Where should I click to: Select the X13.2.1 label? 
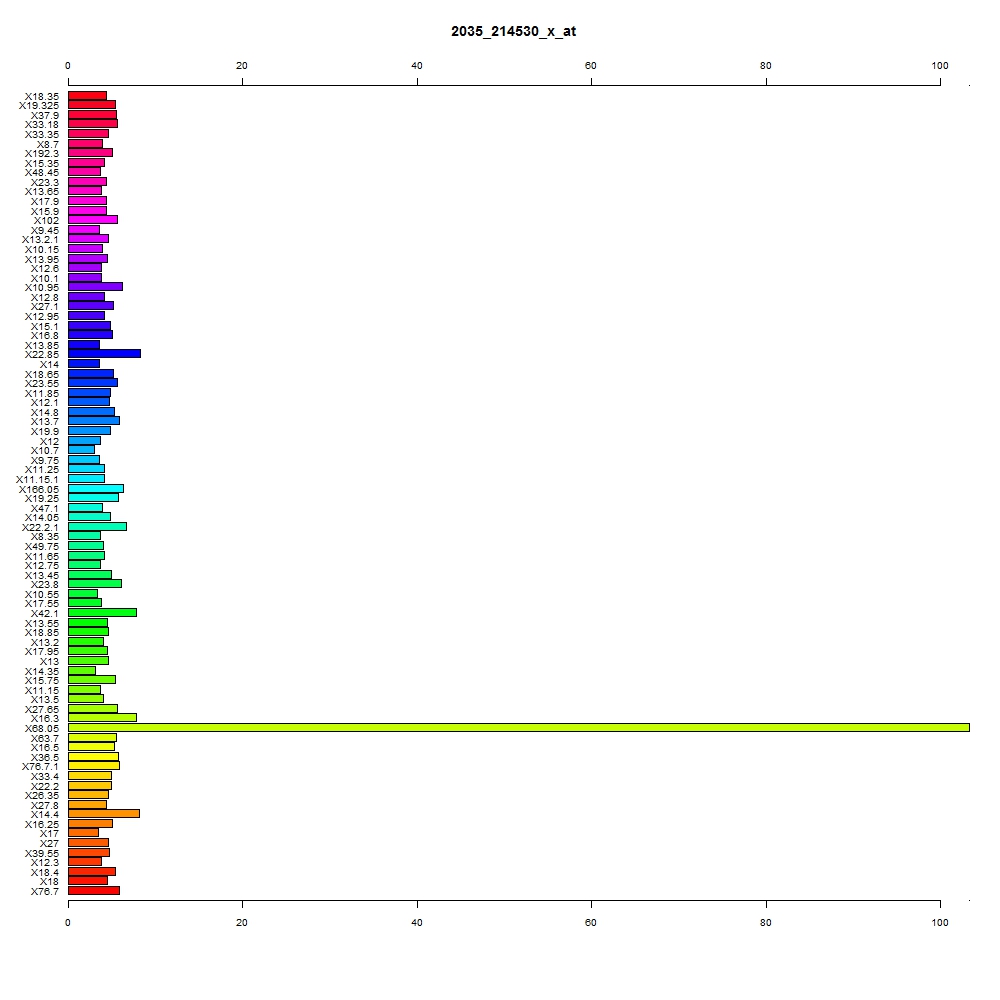[40, 240]
